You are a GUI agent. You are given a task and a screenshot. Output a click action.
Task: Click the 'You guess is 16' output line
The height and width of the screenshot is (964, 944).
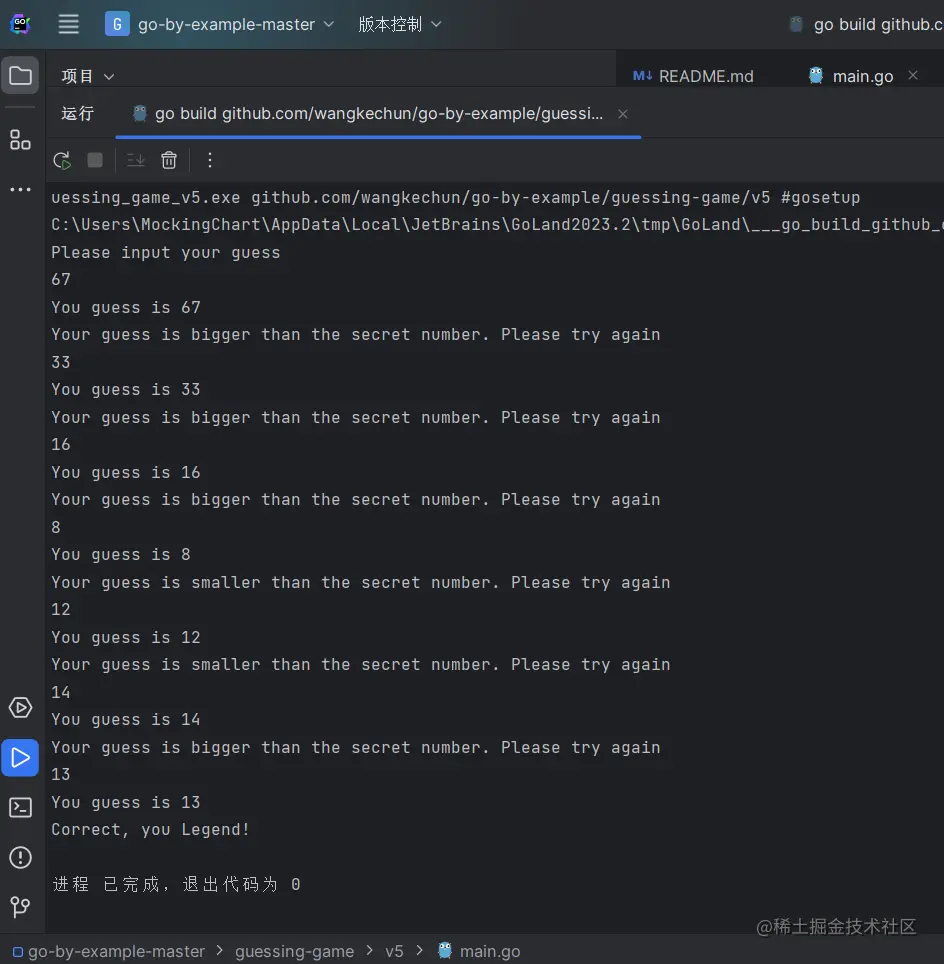[125, 472]
